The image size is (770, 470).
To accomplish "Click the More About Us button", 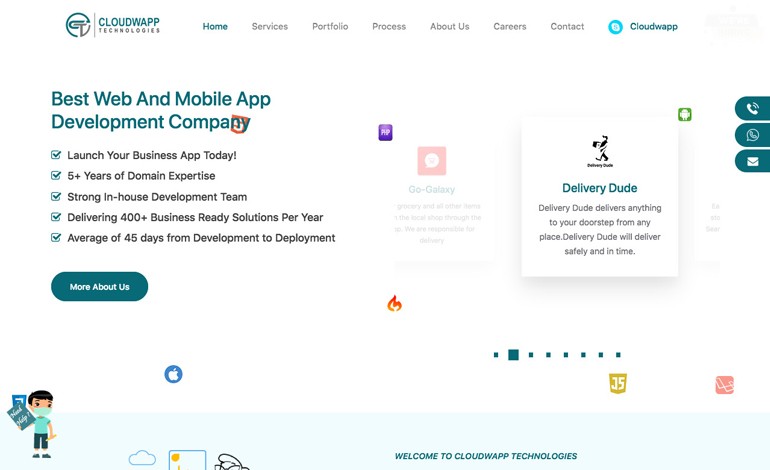I will pyautogui.click(x=100, y=286).
